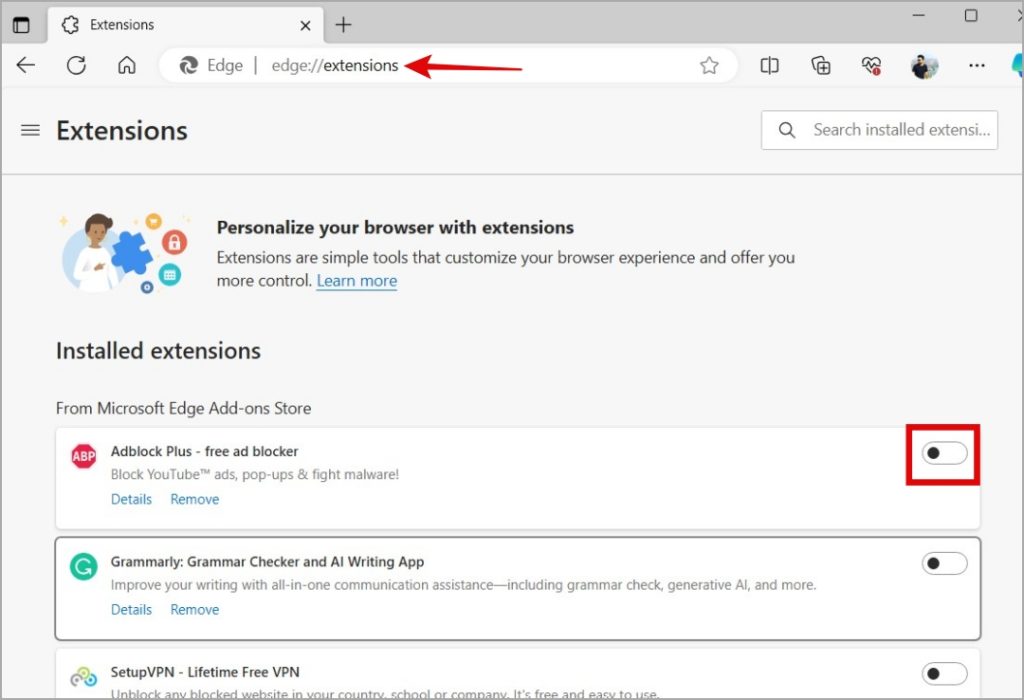Remove the Adblock Plus extension
The width and height of the screenshot is (1024, 700).
(x=195, y=499)
